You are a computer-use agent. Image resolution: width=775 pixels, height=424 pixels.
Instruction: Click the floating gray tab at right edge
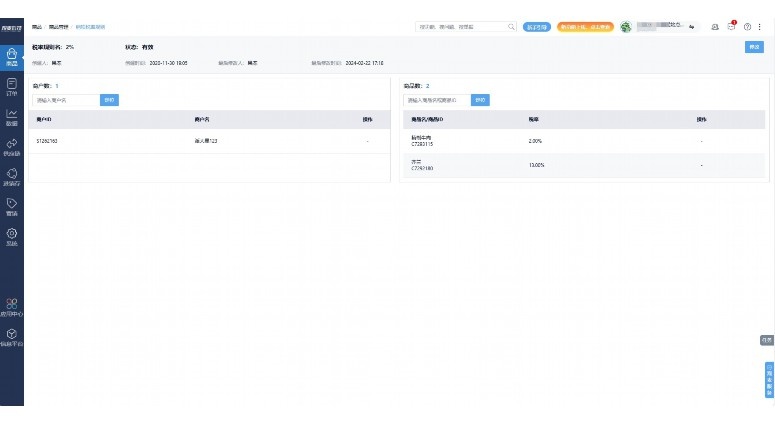click(x=767, y=340)
